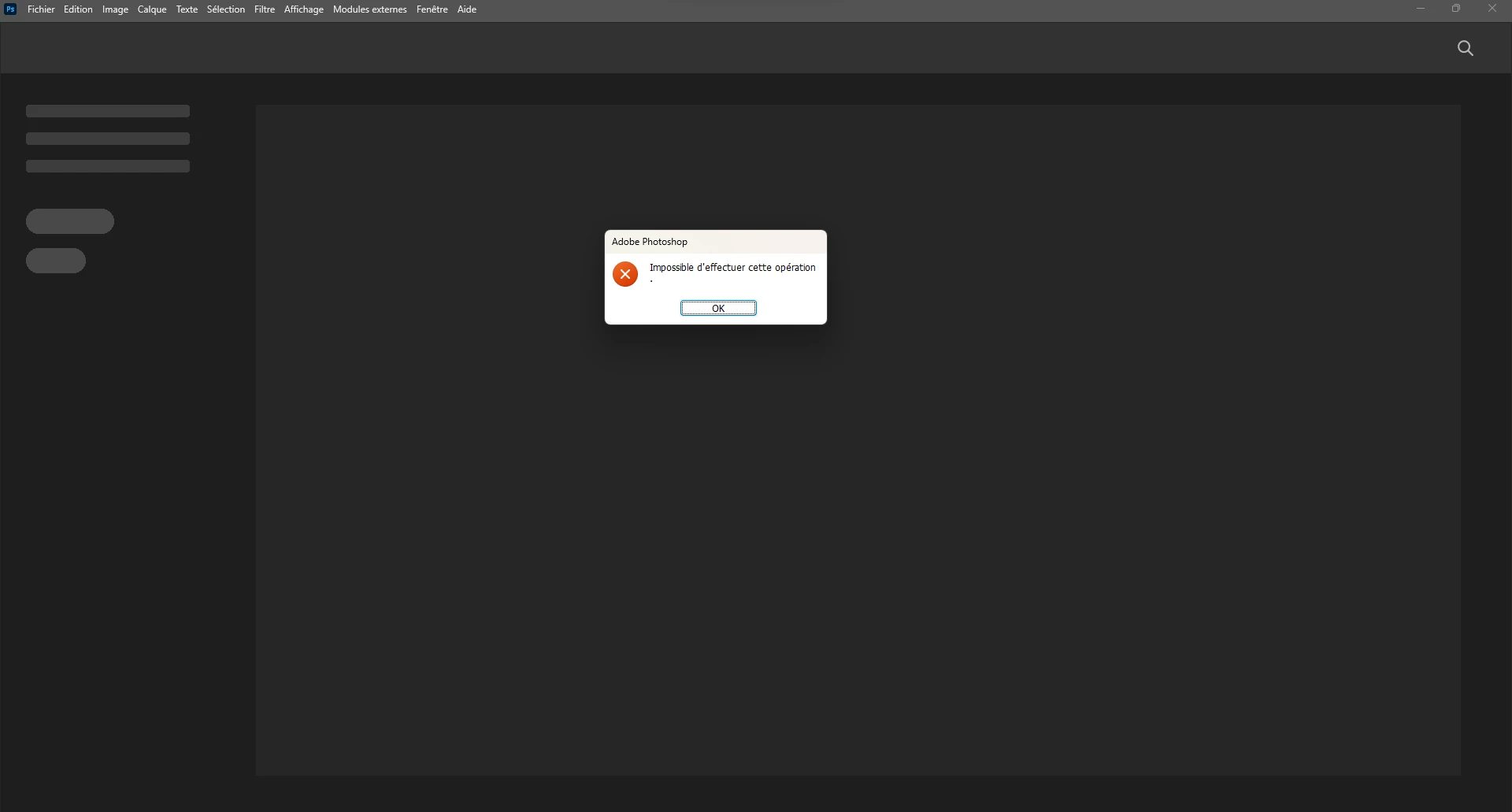1512x812 pixels.
Task: Click OK in the error dialog
Action: click(718, 308)
